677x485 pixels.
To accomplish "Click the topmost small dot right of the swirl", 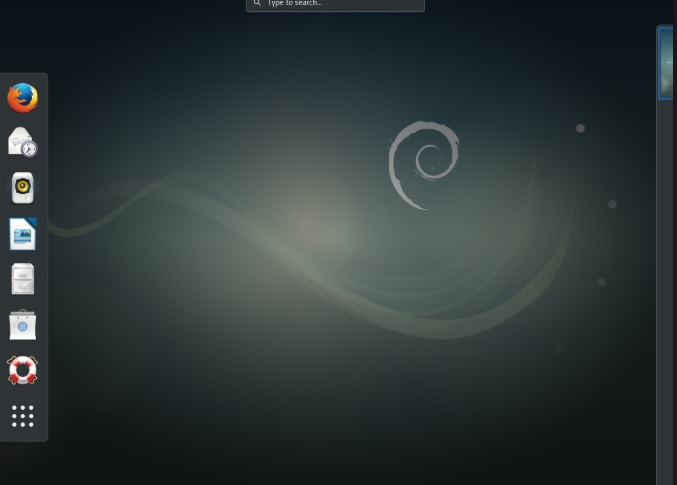I will pyautogui.click(x=580, y=128).
